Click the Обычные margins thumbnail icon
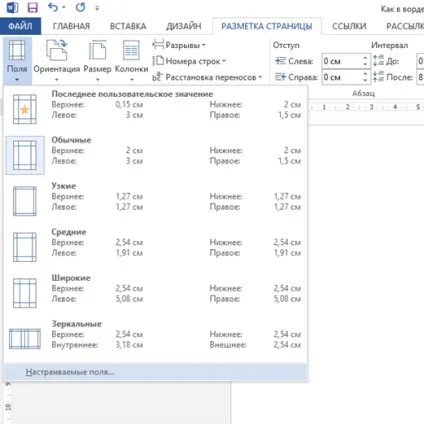The height and width of the screenshot is (424, 424). 25,155
